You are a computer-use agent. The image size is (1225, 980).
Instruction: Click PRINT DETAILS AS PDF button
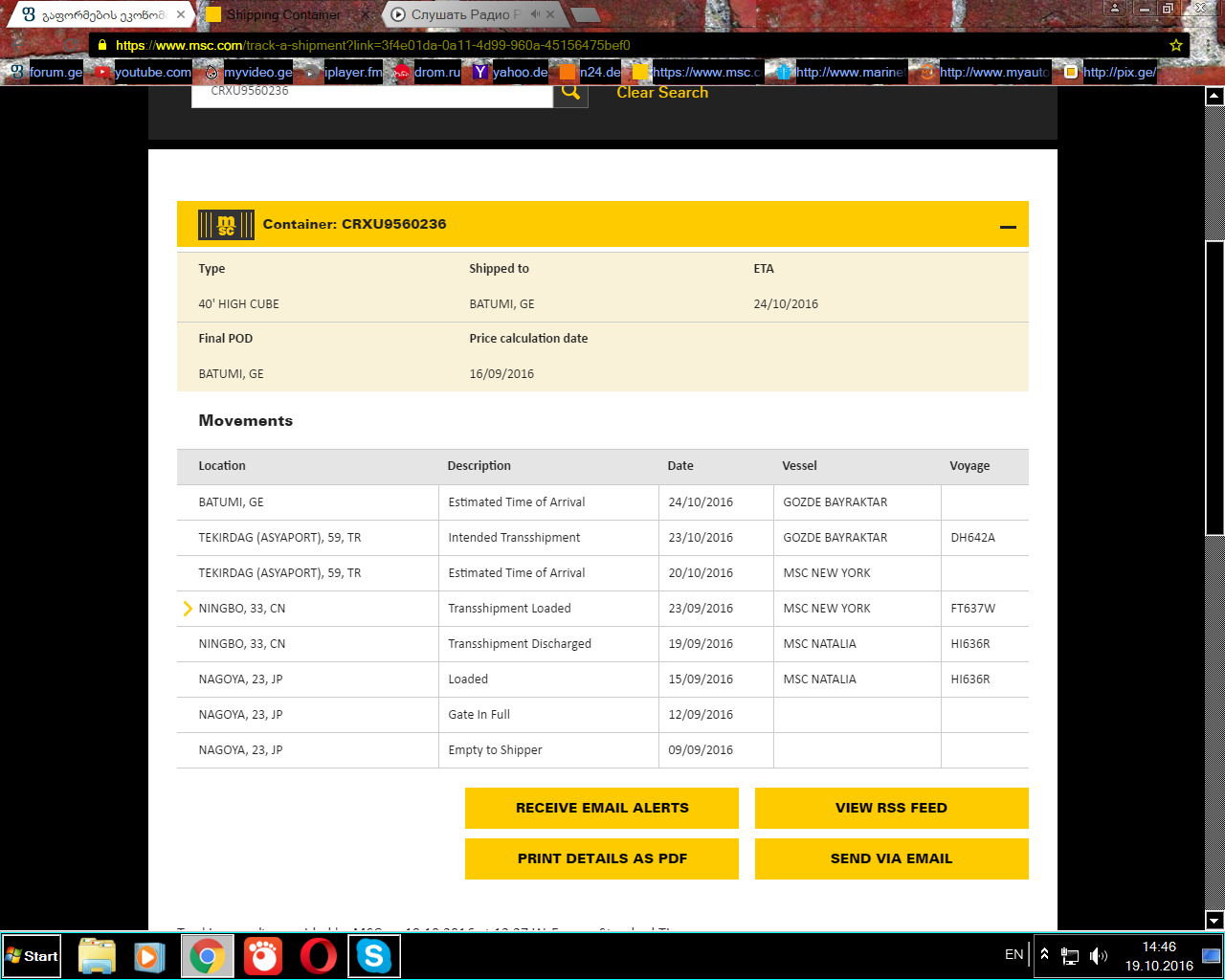pyautogui.click(x=602, y=858)
